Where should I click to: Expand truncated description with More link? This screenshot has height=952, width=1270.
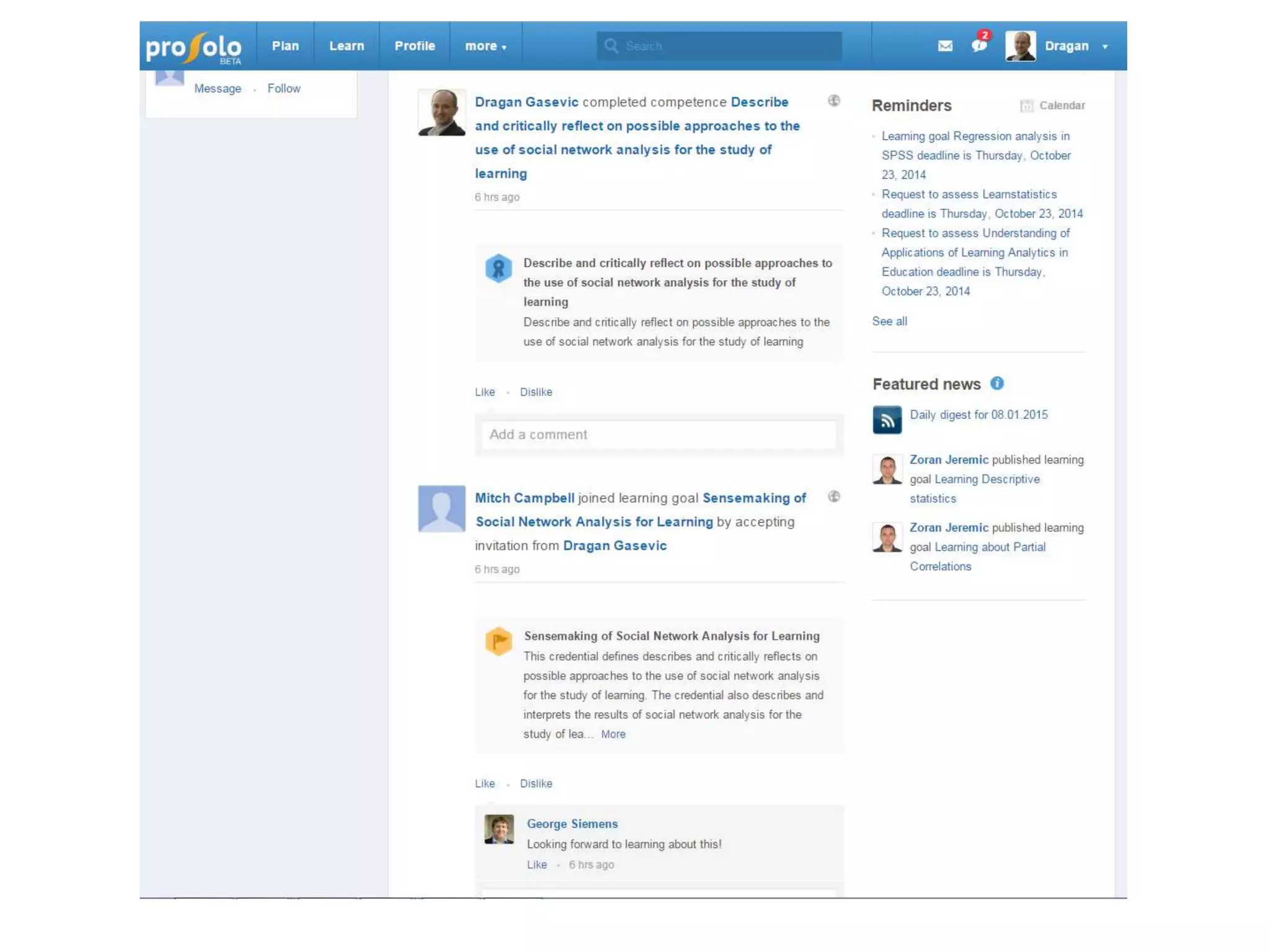point(613,734)
